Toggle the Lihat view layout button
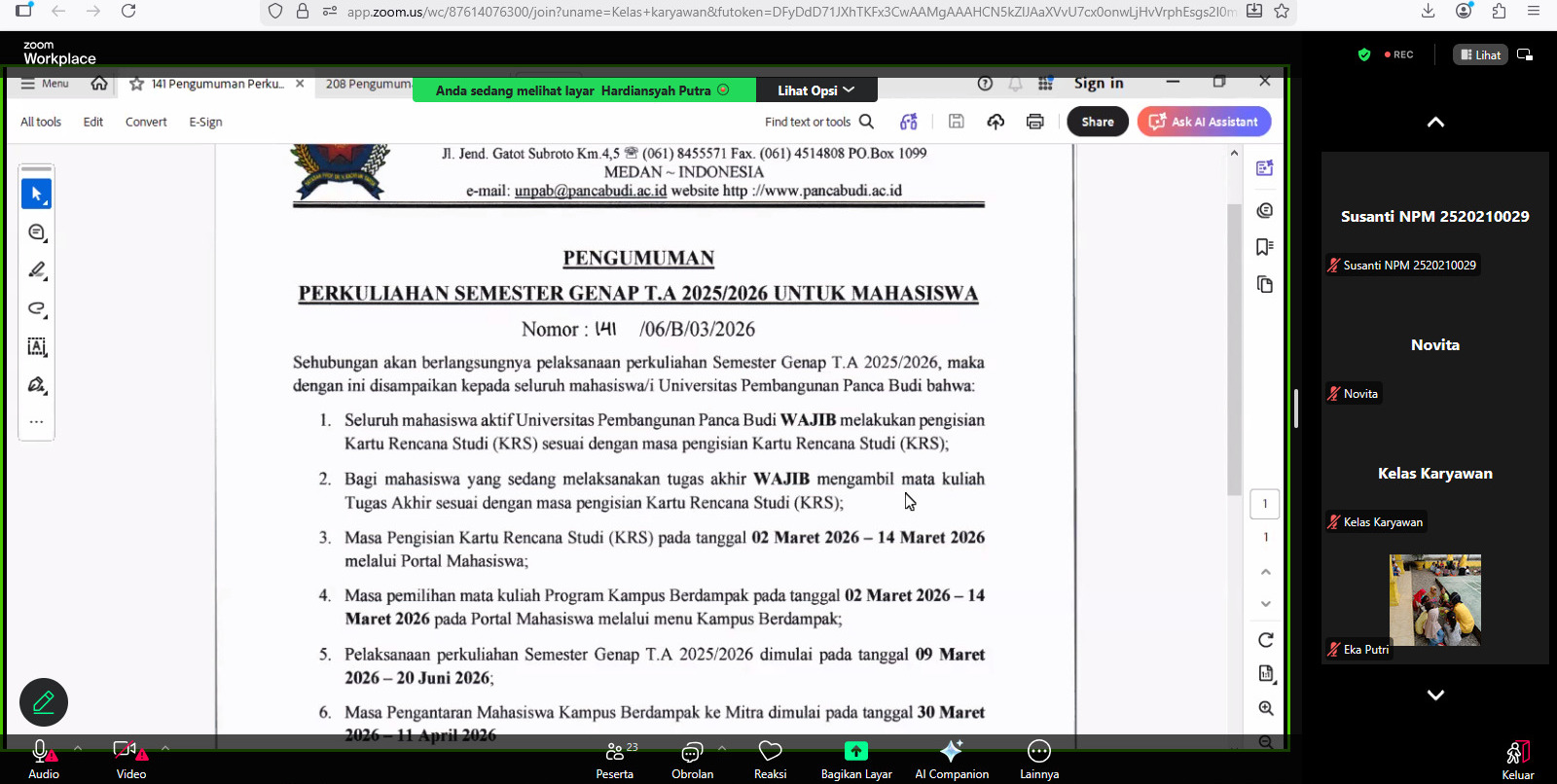The width and height of the screenshot is (1557, 784). click(1480, 54)
